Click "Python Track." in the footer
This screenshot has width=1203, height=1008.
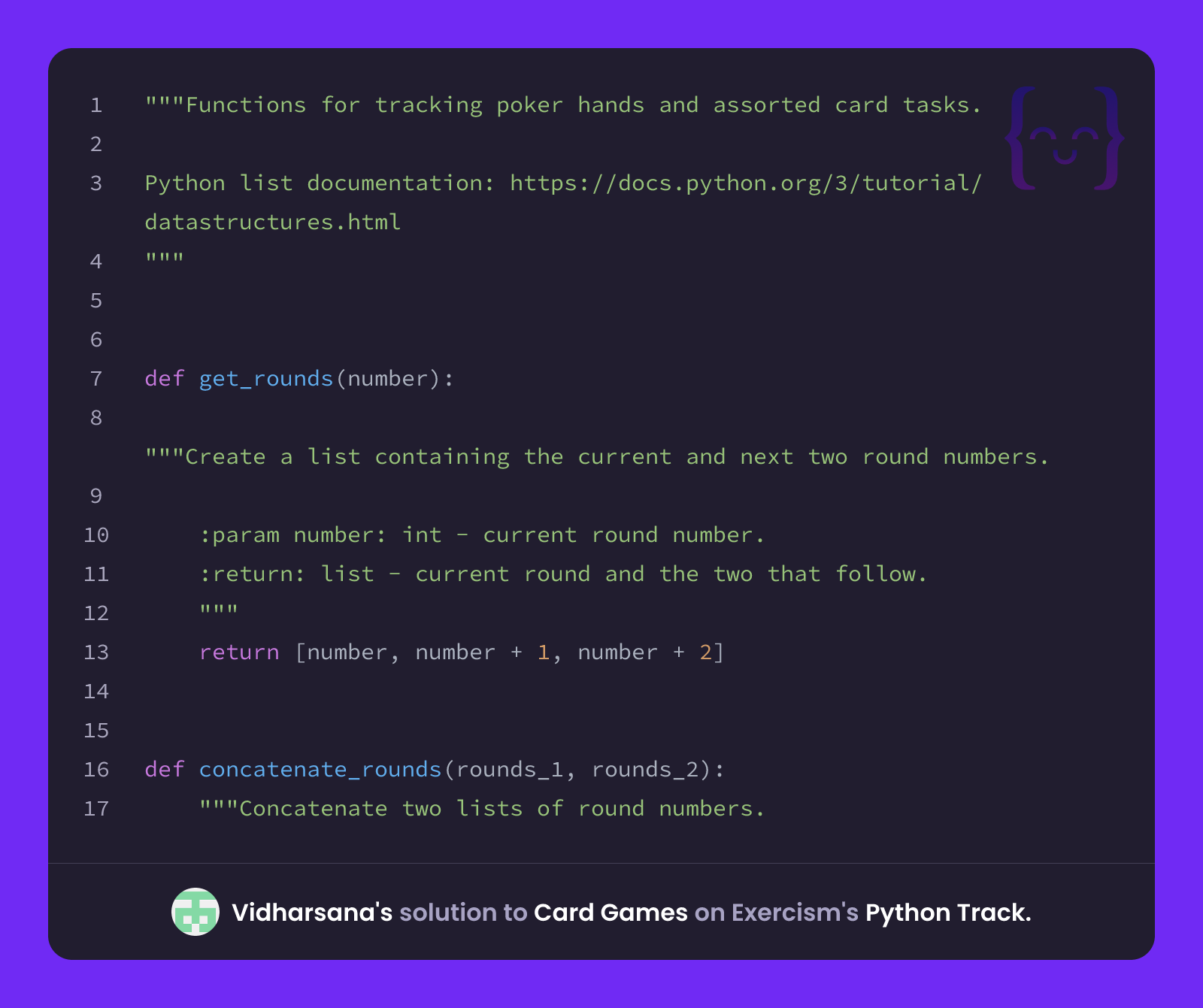click(x=948, y=913)
